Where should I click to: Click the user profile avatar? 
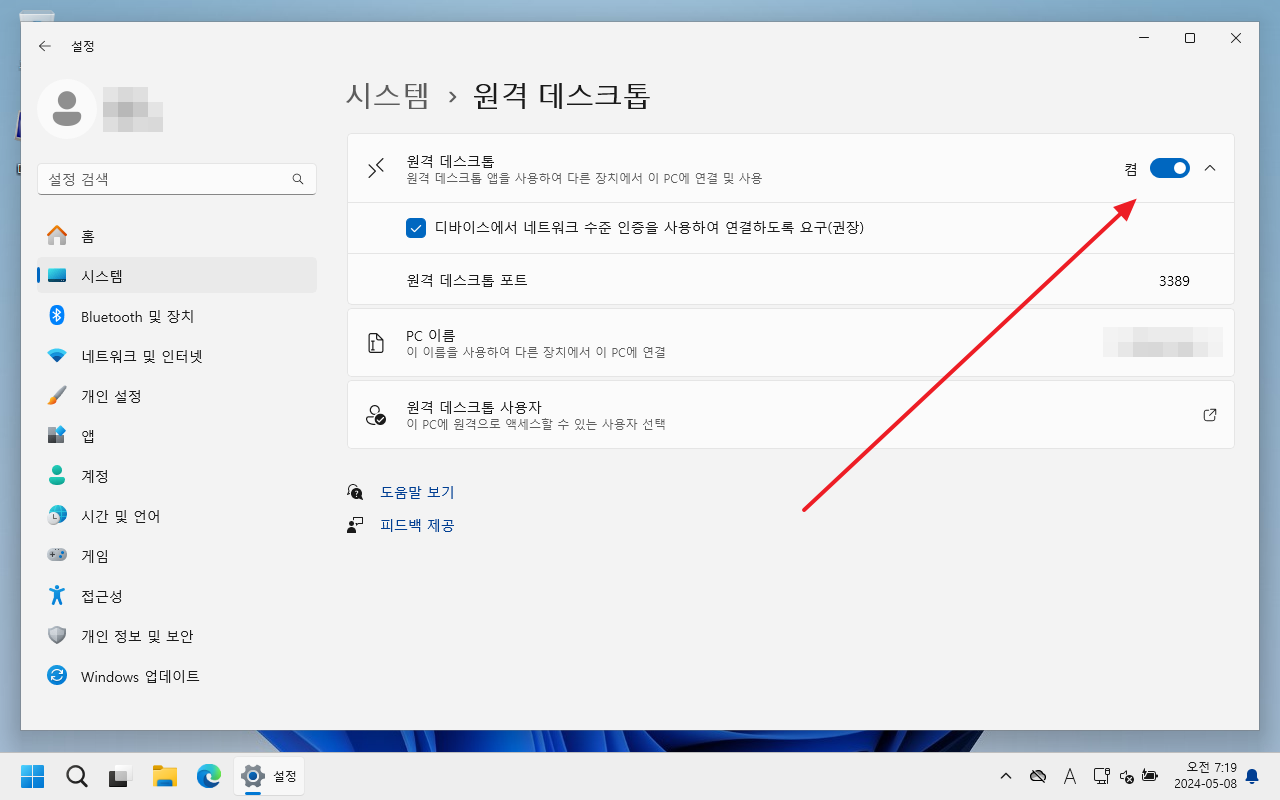(67, 108)
